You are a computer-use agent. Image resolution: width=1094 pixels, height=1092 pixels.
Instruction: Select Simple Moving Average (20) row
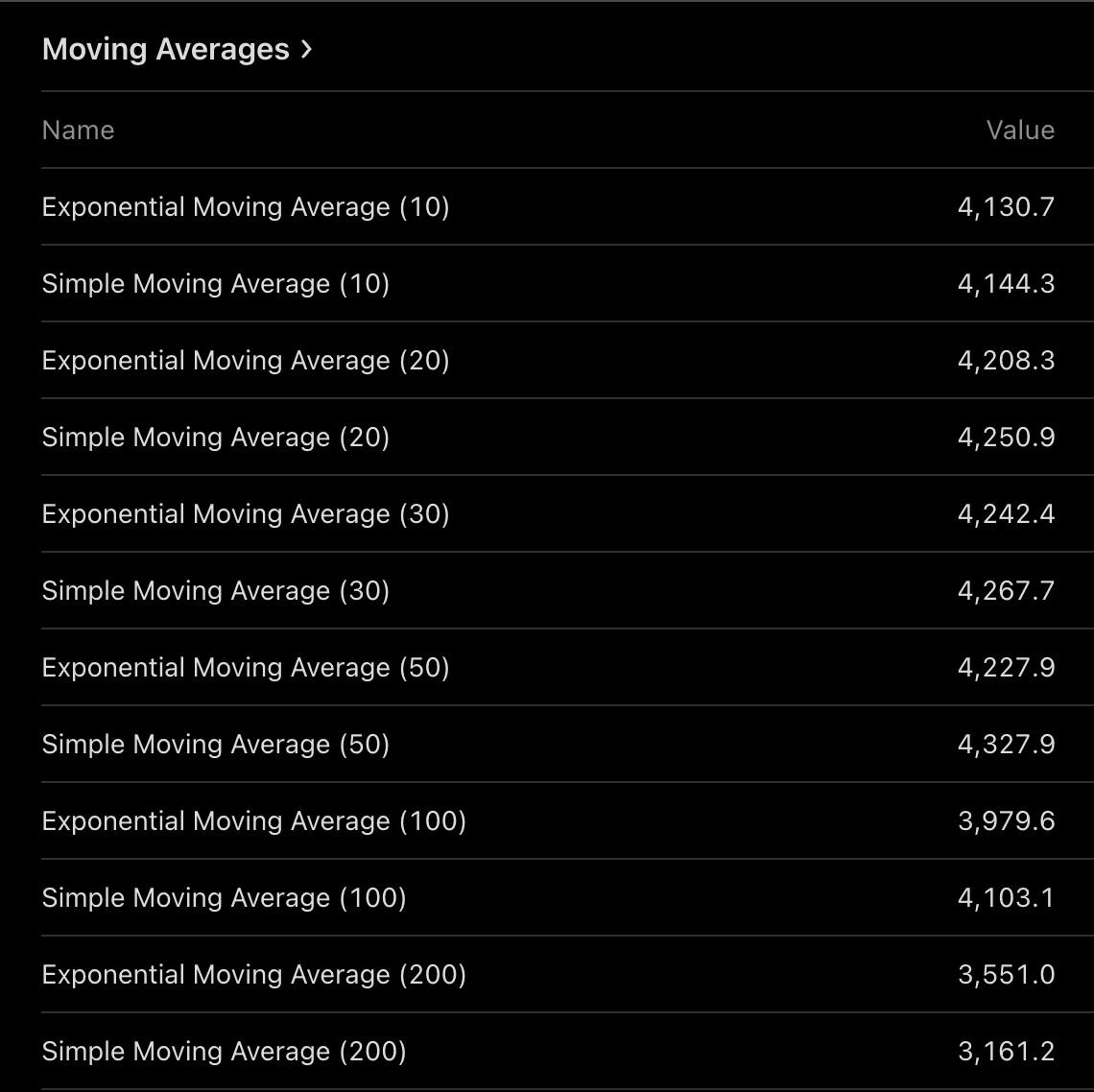click(216, 438)
